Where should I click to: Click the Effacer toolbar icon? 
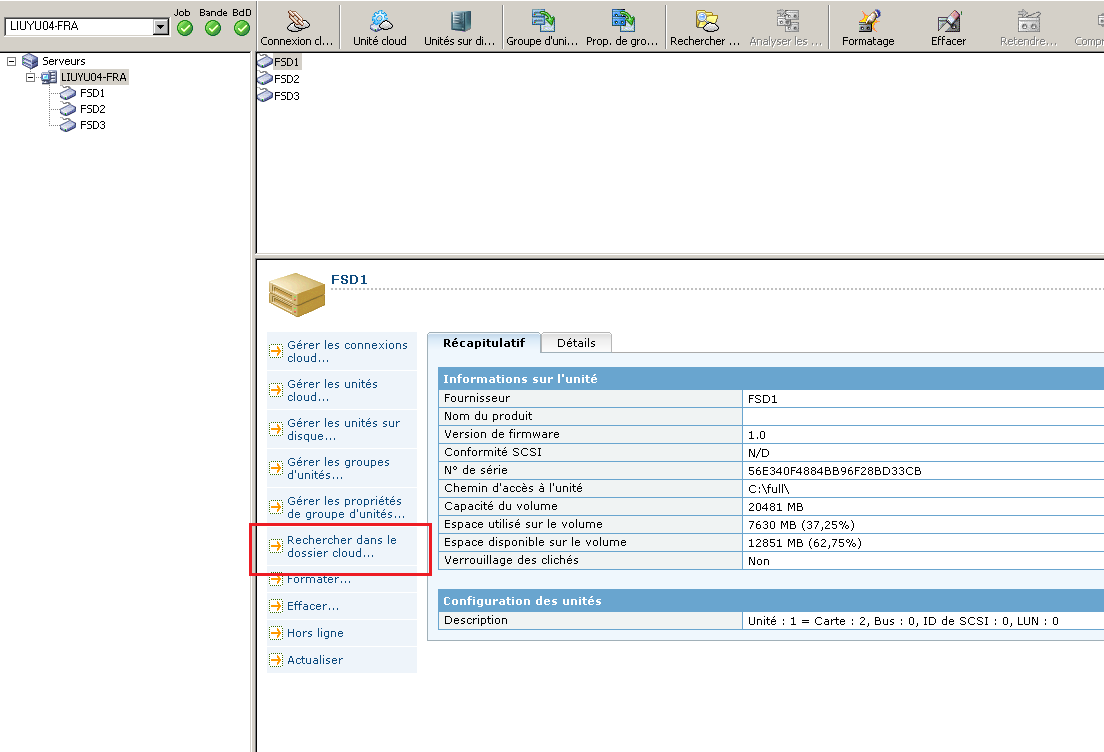(948, 27)
